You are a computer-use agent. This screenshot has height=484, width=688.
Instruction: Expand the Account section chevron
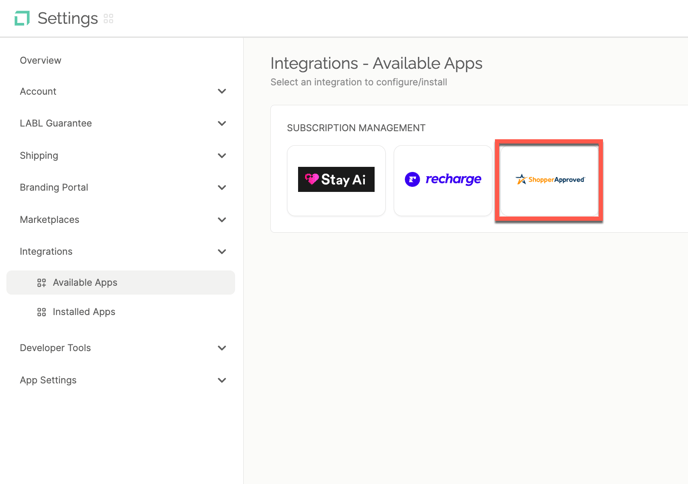(x=222, y=91)
